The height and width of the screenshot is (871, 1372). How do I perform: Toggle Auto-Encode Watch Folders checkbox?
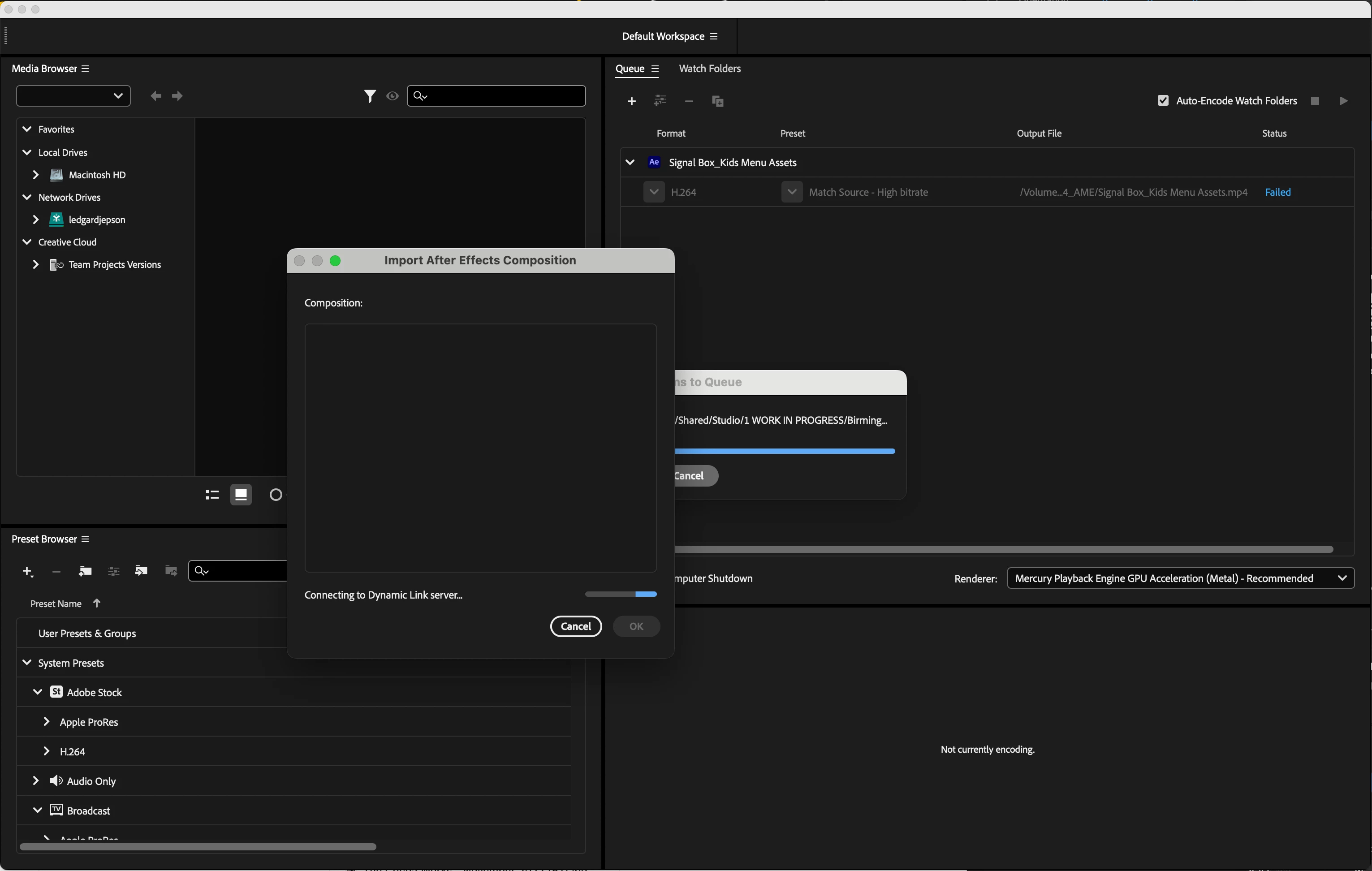click(1163, 101)
